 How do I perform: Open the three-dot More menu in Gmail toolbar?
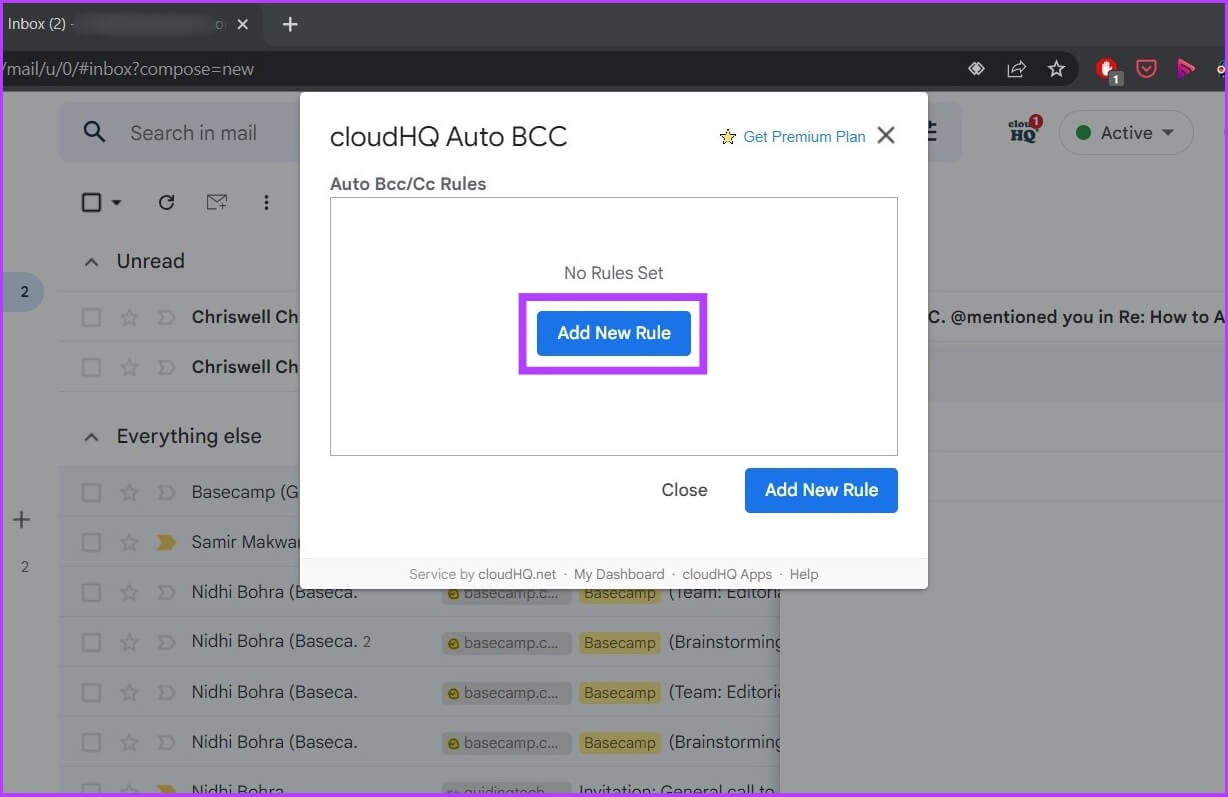click(x=266, y=202)
